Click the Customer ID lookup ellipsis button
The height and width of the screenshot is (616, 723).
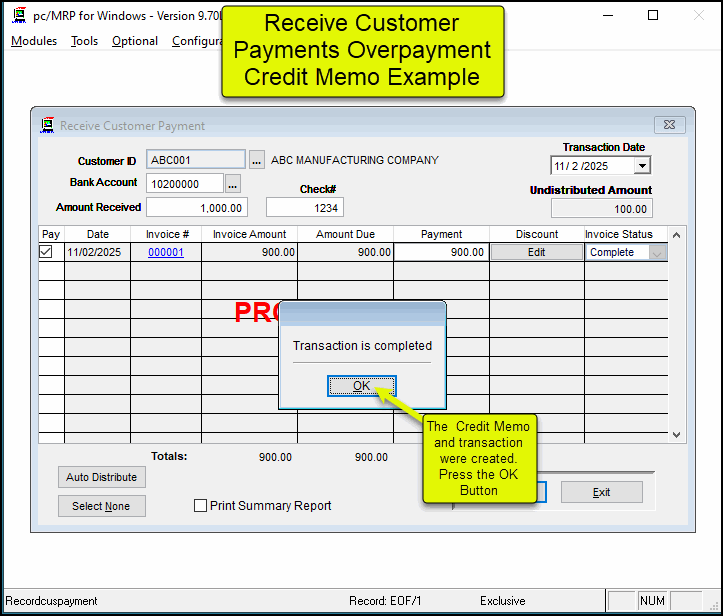click(257, 160)
